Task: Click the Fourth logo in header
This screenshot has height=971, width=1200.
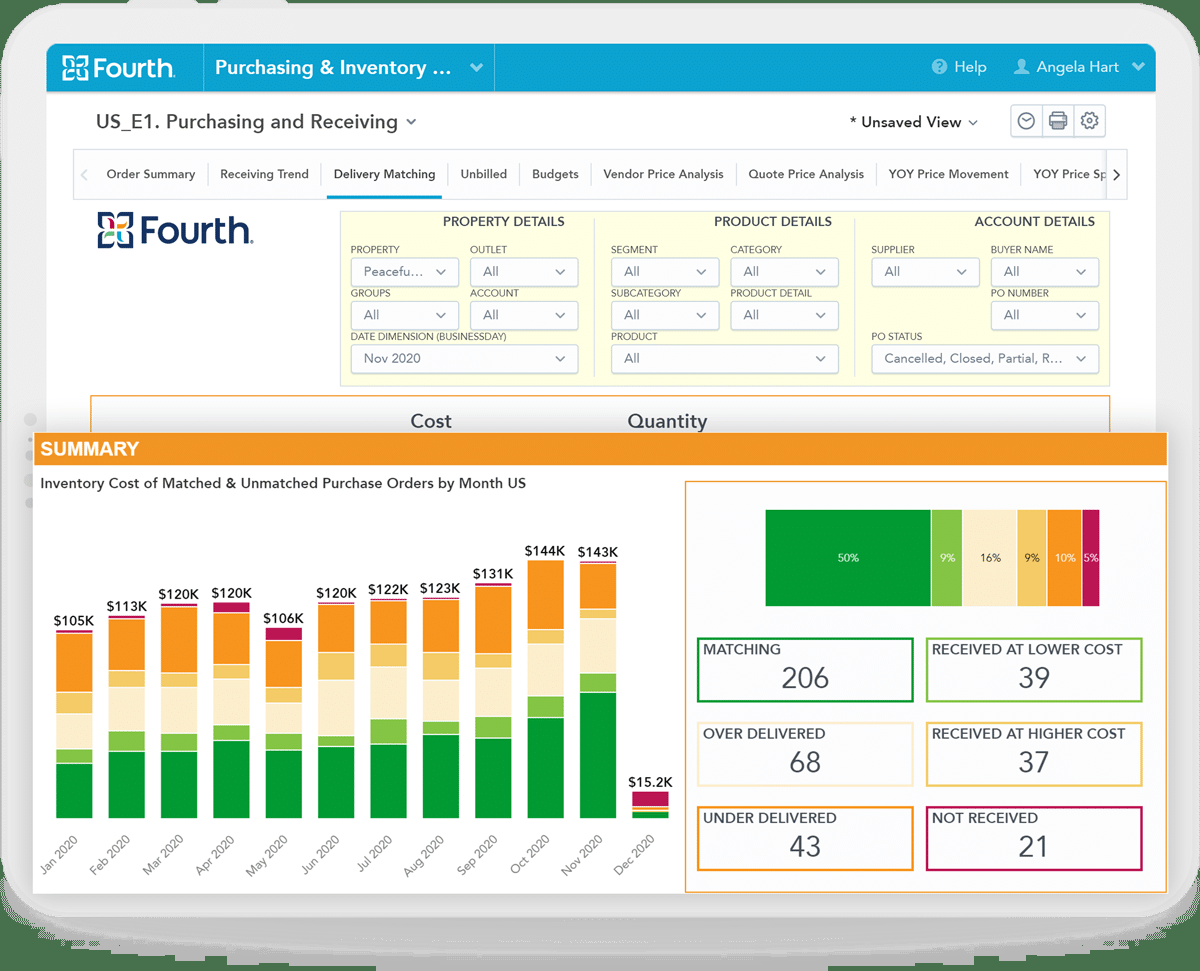Action: tap(119, 68)
